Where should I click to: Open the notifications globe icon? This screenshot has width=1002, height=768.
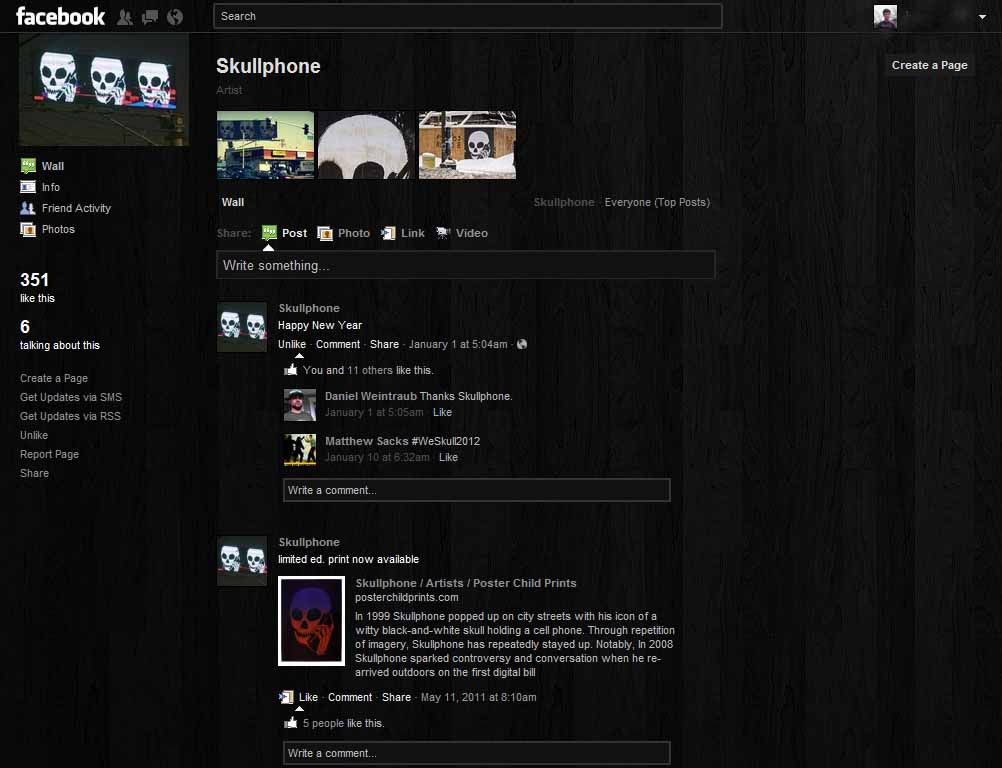tap(175, 17)
